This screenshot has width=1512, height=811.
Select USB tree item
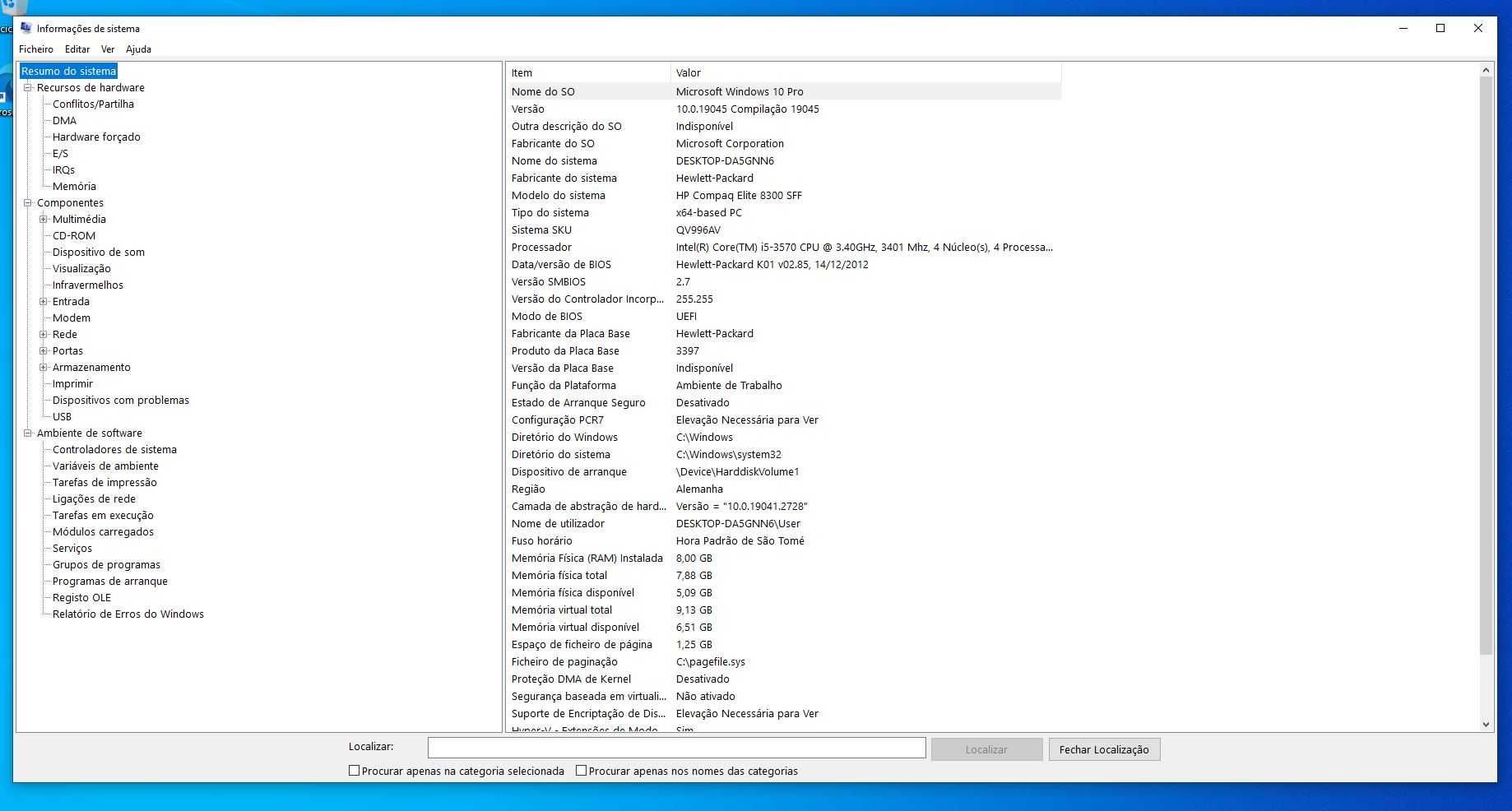[x=62, y=416]
